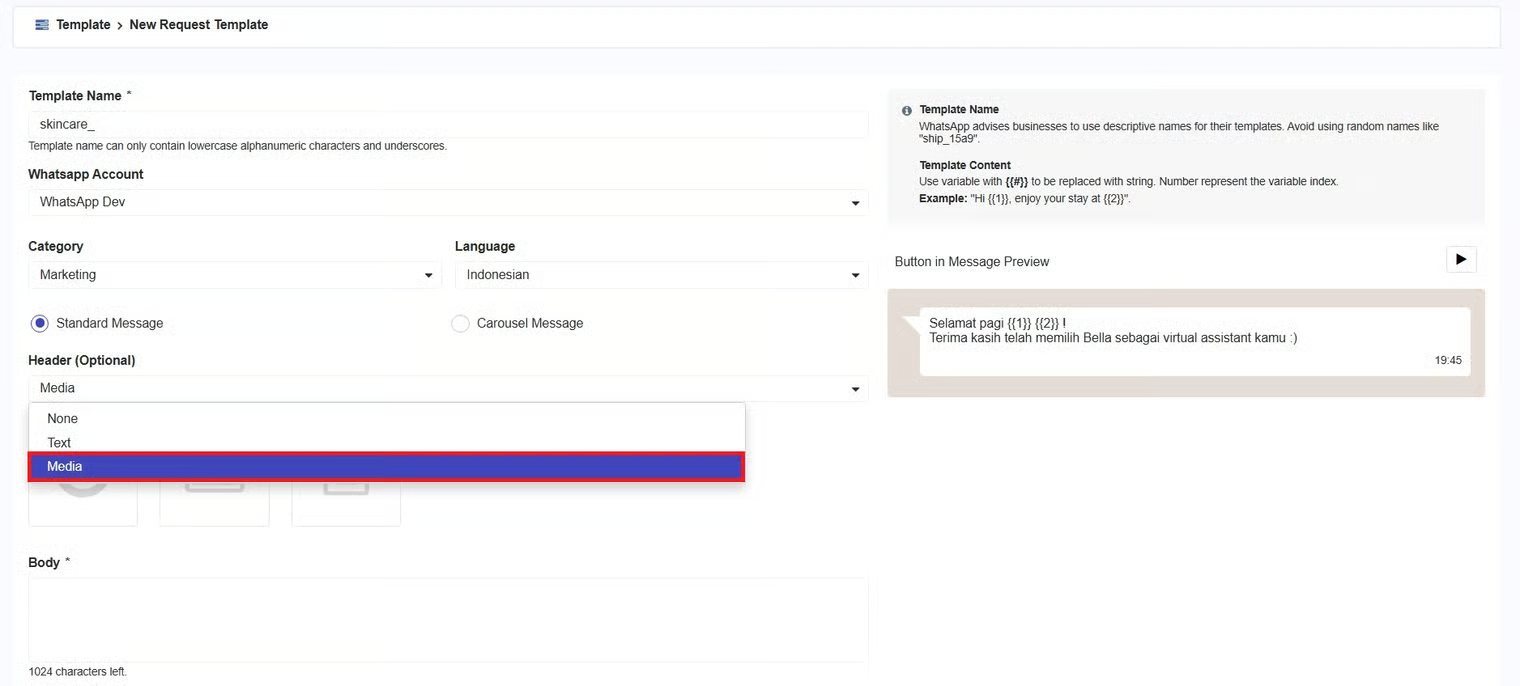This screenshot has width=1520, height=686.
Task: Click the info icon beside Template Name help
Action: (906, 111)
